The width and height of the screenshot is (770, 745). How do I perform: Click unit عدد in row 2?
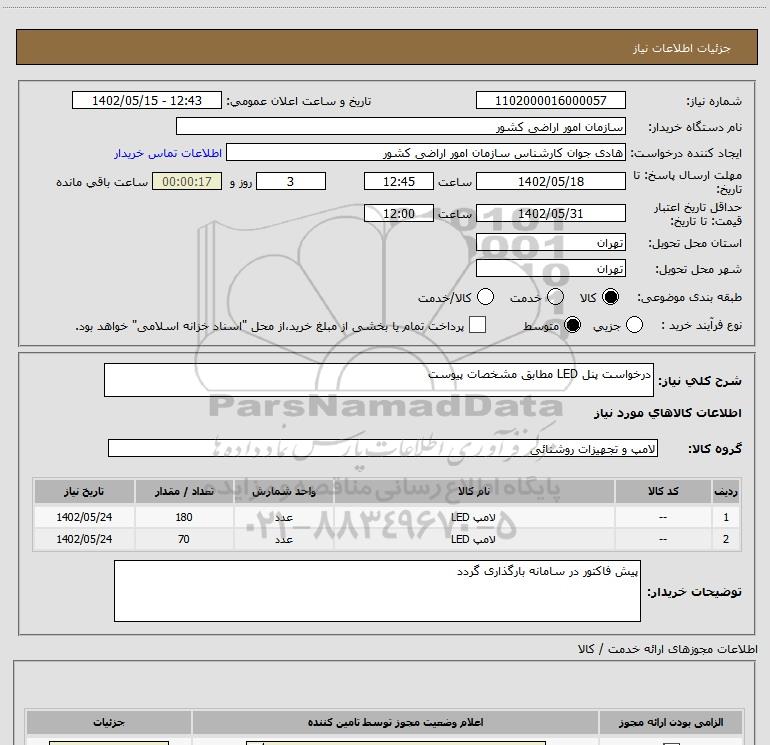(x=284, y=539)
